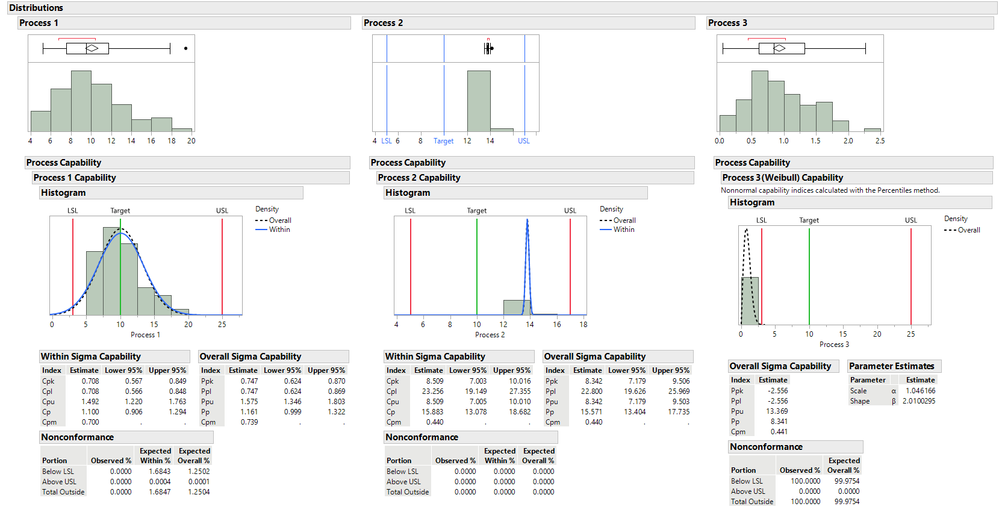Select Below LSL expected within 1.6843
The width and height of the screenshot is (999, 512).
coord(160,471)
